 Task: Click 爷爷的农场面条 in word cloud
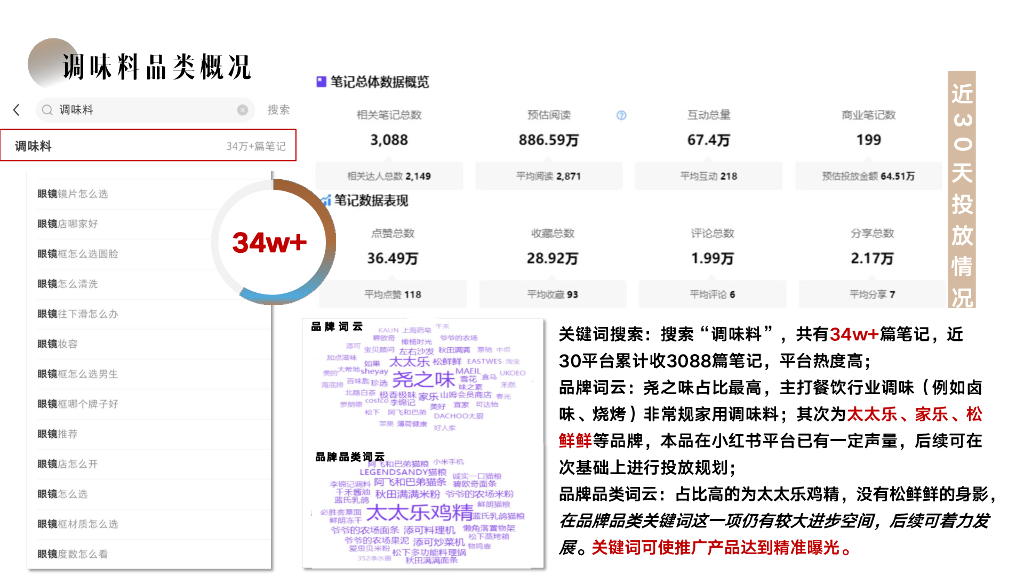[x=364, y=530]
